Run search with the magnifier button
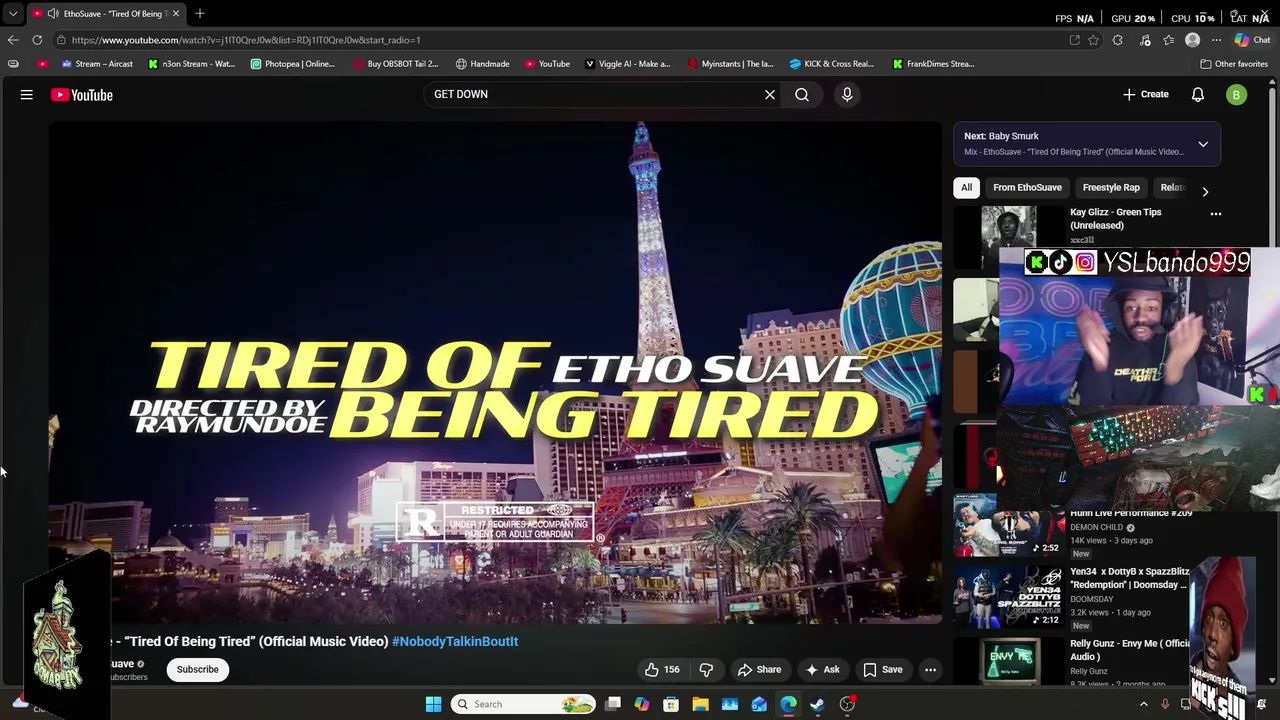 click(802, 95)
